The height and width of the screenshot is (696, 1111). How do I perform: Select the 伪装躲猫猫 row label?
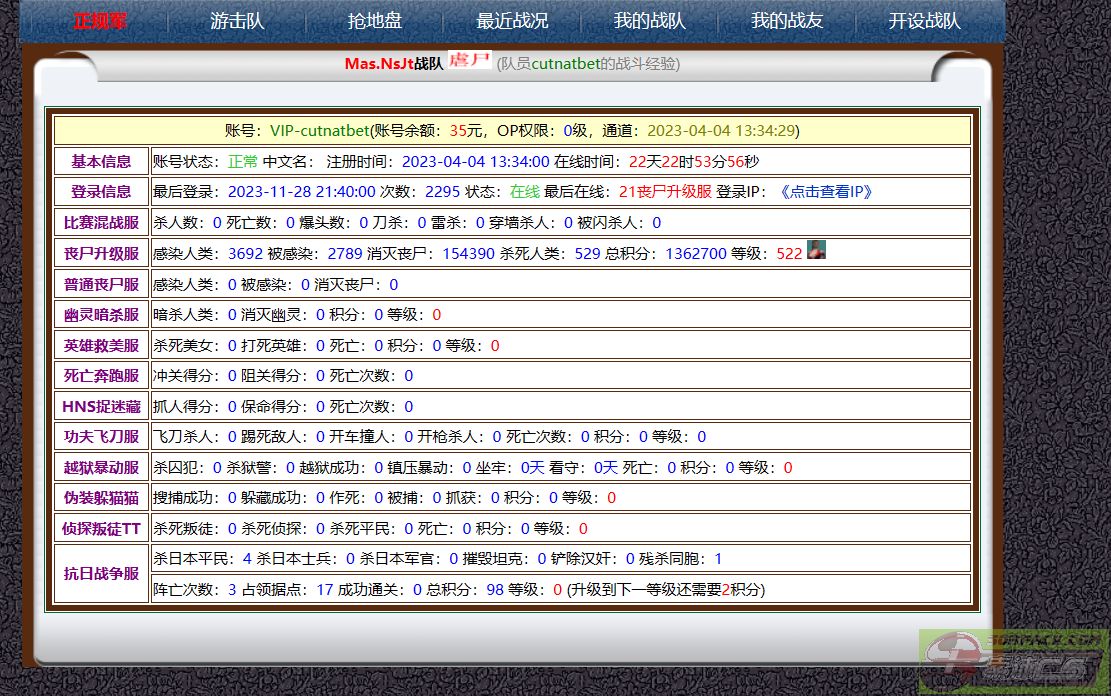tap(101, 498)
